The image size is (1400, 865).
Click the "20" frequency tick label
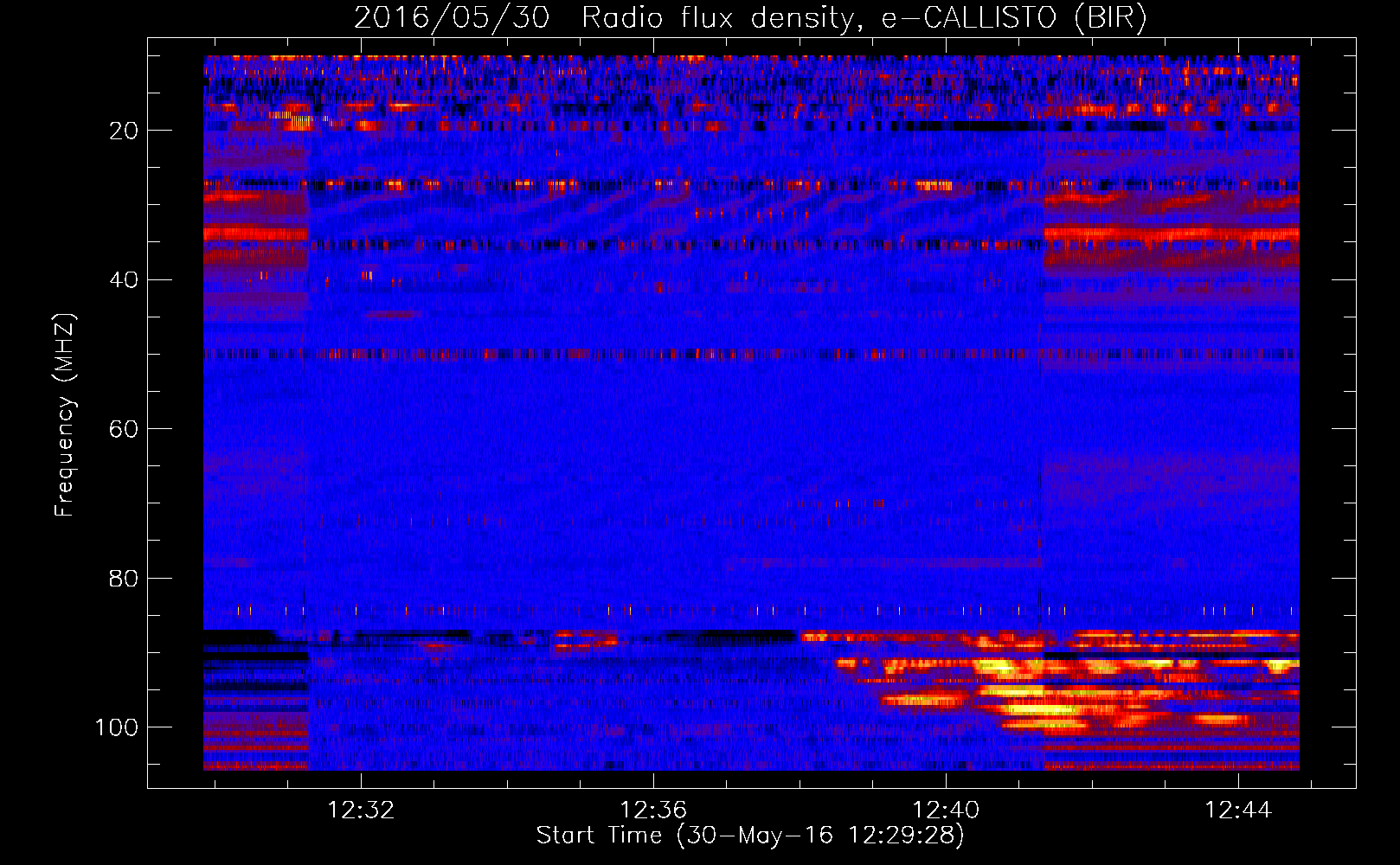tap(124, 131)
